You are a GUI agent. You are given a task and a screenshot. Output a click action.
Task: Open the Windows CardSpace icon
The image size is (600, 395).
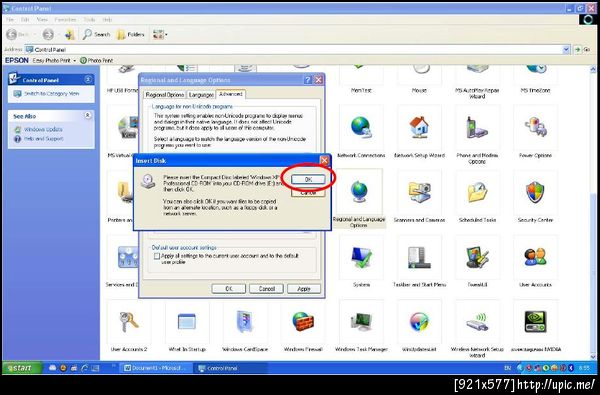[245, 322]
